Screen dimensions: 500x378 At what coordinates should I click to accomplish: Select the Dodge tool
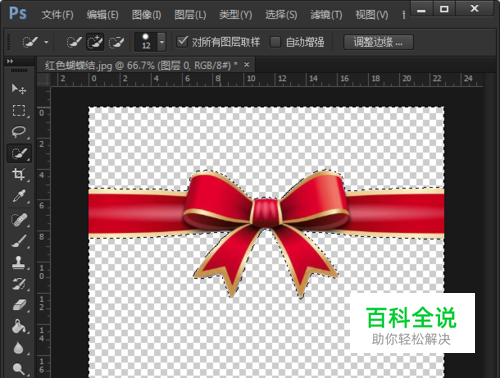coord(19,369)
